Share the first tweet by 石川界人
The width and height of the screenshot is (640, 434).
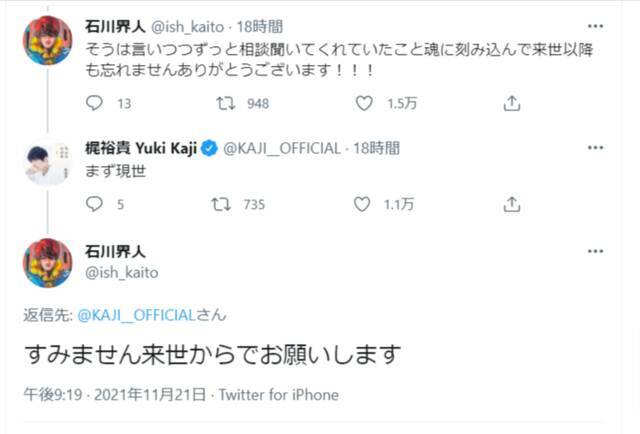(511, 102)
